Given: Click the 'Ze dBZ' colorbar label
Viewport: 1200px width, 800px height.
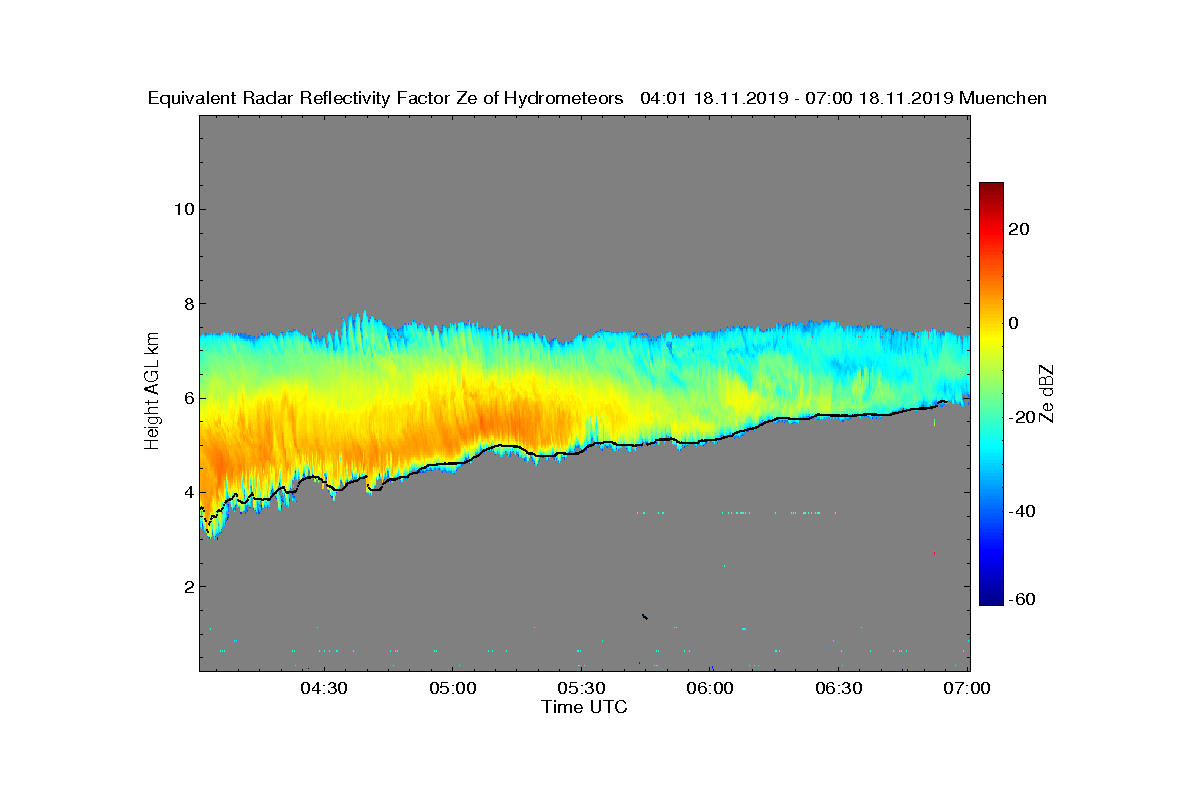Looking at the screenshot, I should pyautogui.click(x=1047, y=392).
